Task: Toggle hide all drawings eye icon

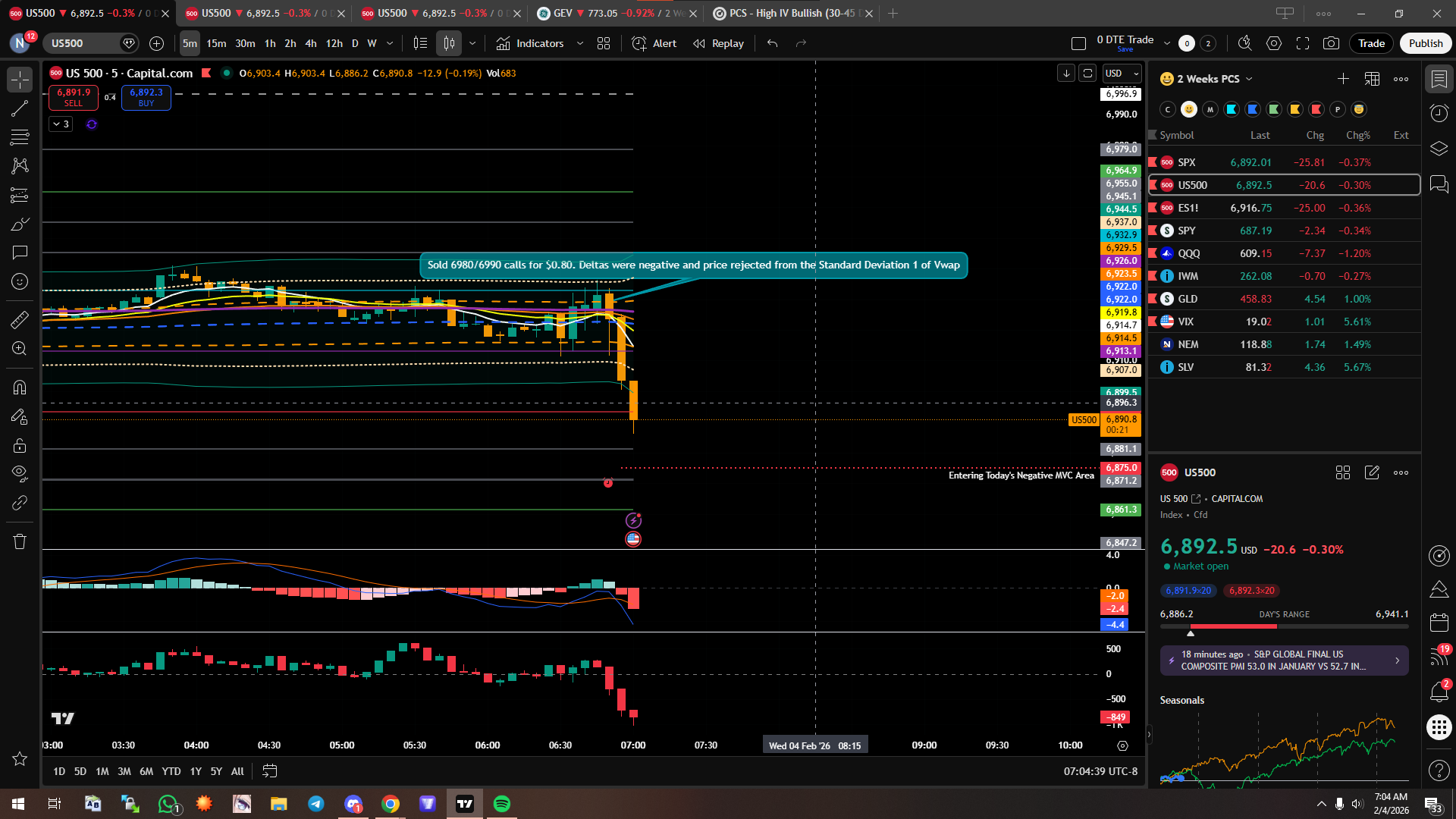Action: point(20,474)
